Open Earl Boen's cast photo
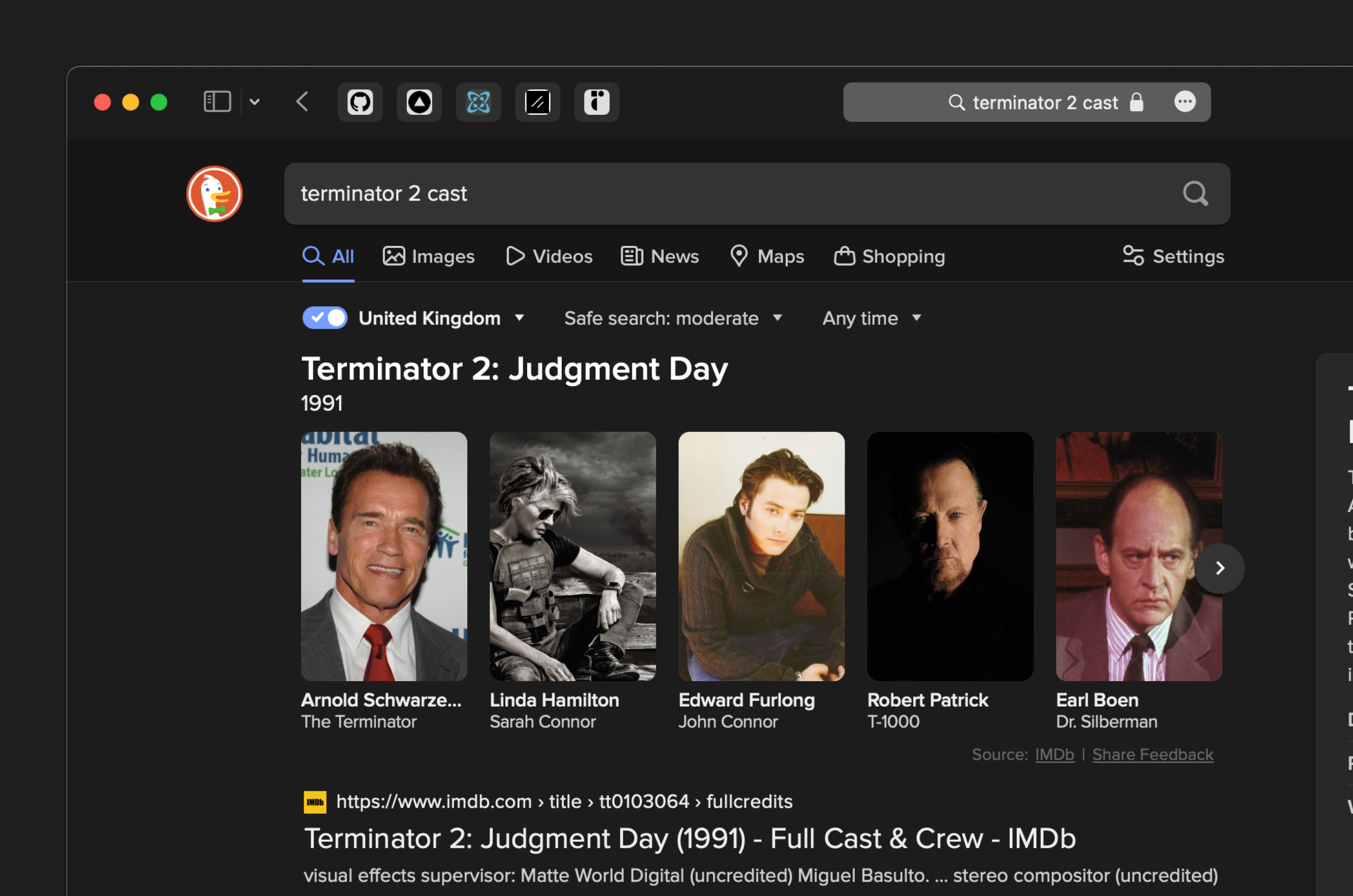Screen dimensions: 1353x896 (1139, 556)
